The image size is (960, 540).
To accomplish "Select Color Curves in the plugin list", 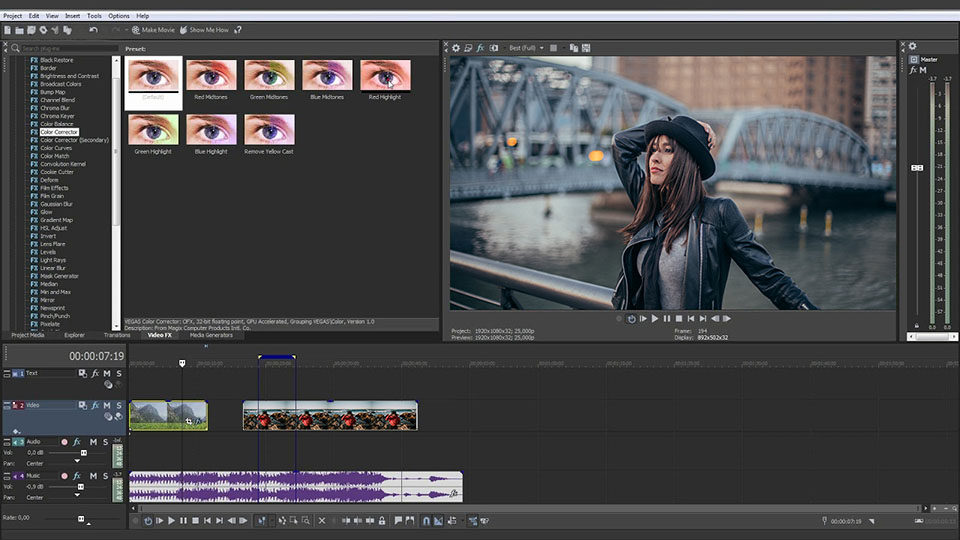I will click(x=56, y=148).
